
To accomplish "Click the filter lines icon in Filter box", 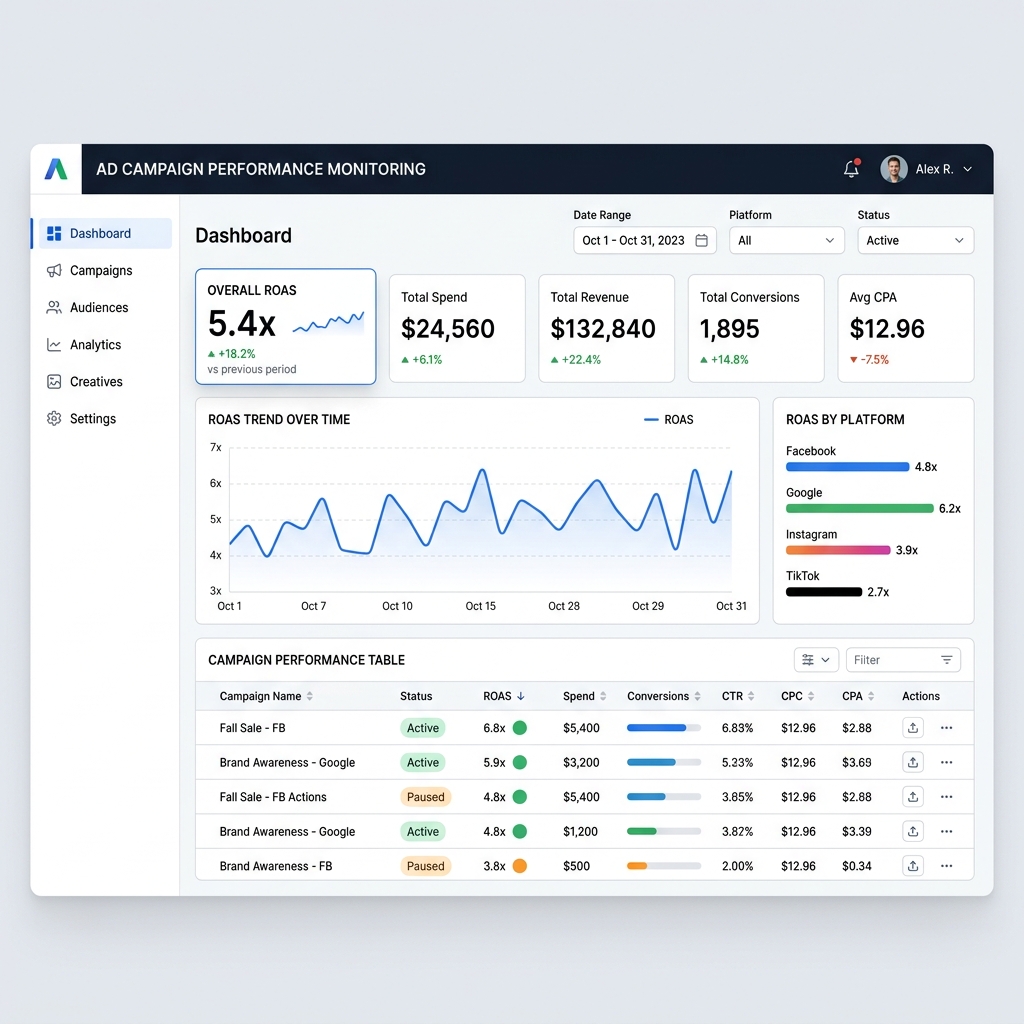I will click(946, 660).
